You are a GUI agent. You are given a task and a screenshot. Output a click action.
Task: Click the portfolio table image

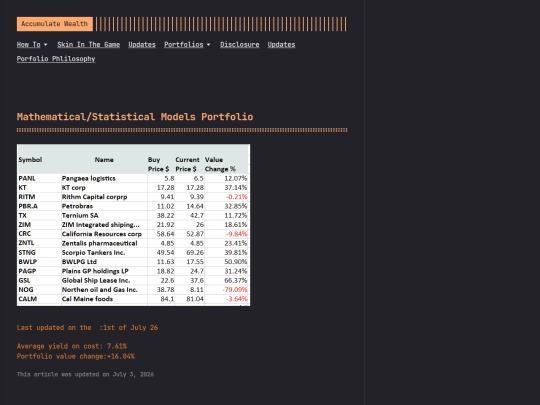coord(133,225)
